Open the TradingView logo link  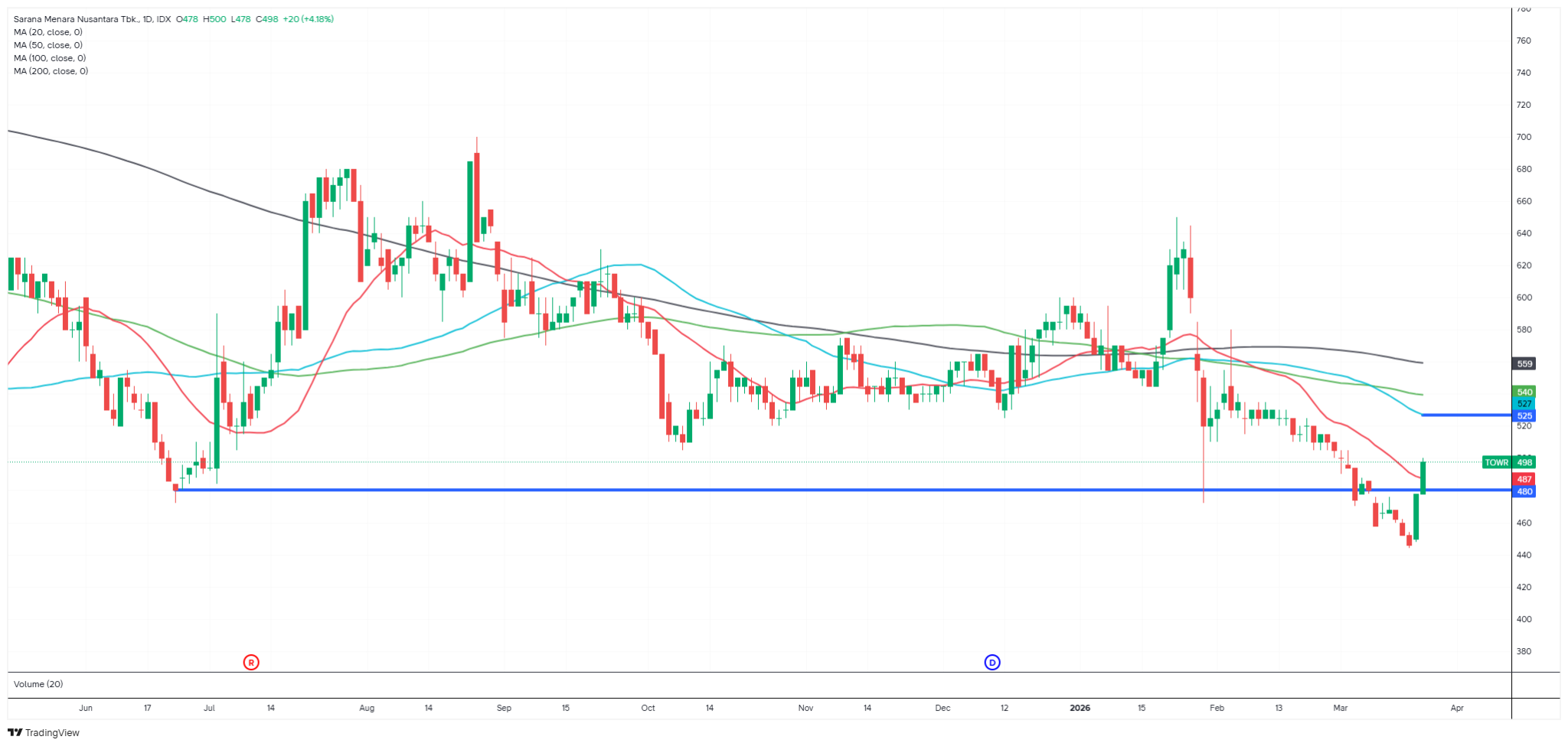pyautogui.click(x=44, y=732)
